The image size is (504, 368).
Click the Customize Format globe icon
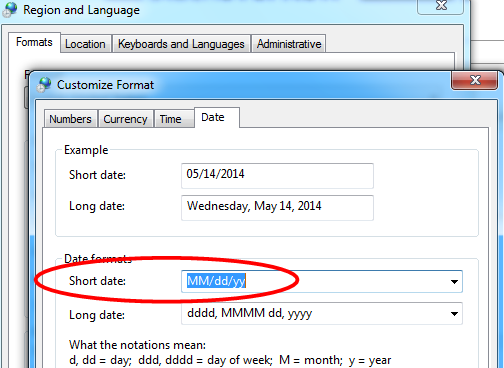44,84
